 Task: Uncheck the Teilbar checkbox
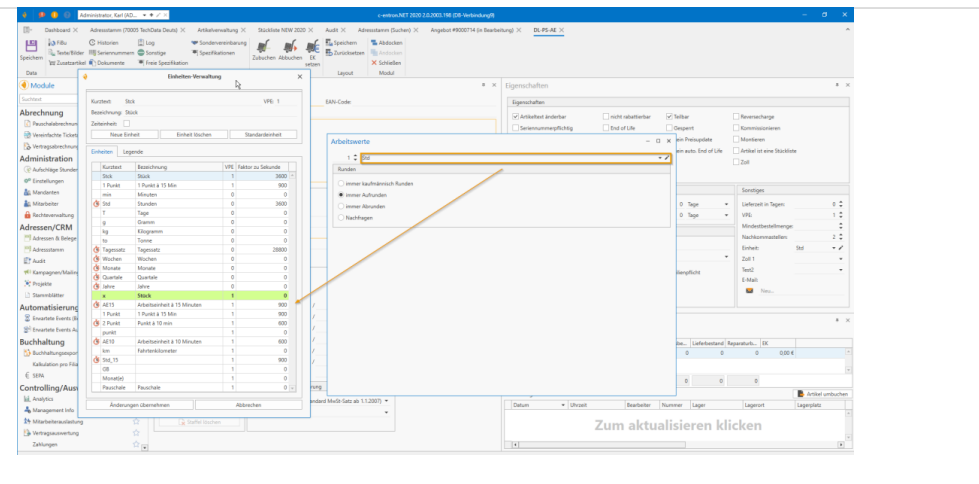(x=670, y=116)
